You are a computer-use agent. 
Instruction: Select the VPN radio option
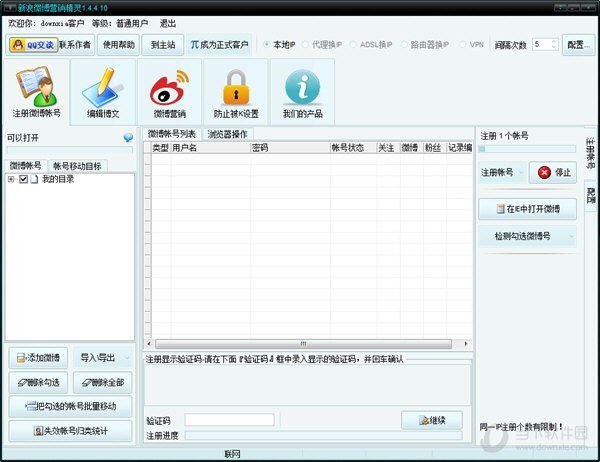click(471, 45)
